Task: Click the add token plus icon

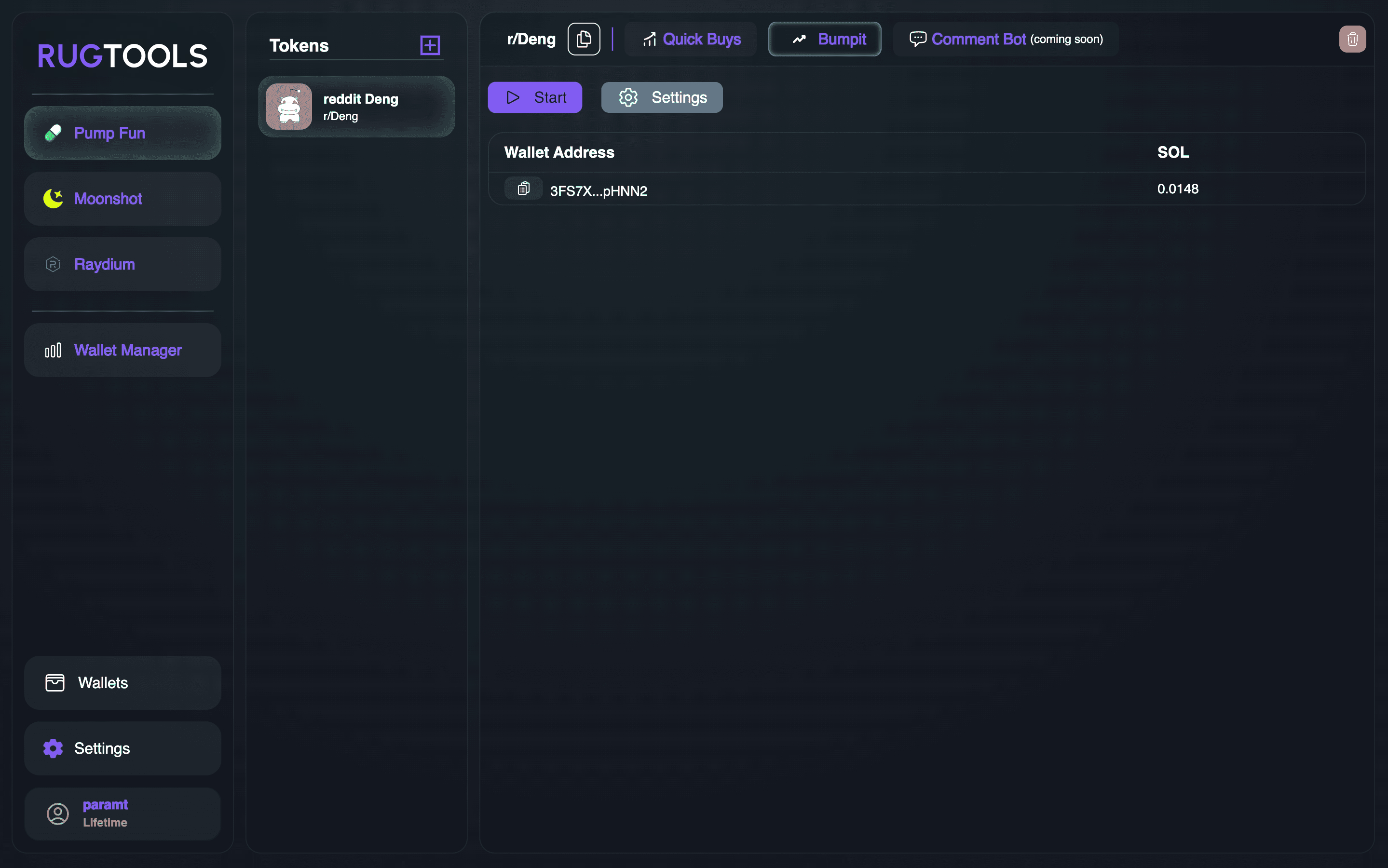Action: click(x=429, y=45)
